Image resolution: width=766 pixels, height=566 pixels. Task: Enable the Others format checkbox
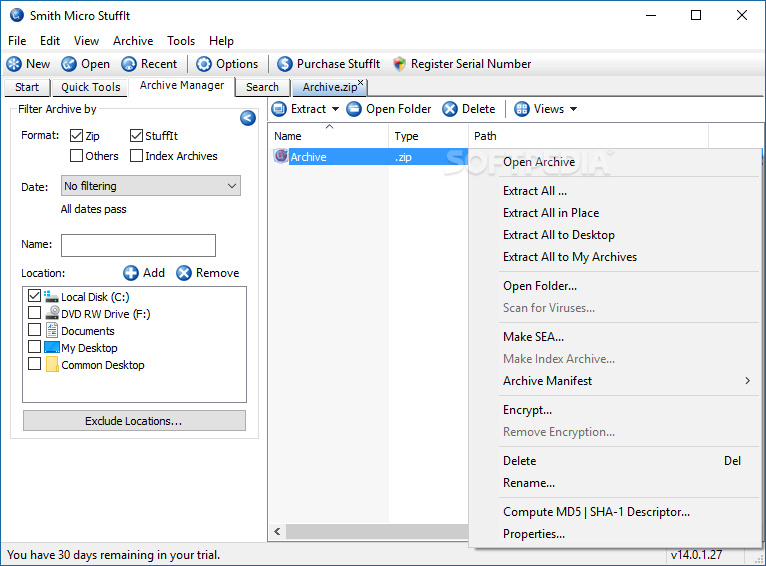(76, 155)
